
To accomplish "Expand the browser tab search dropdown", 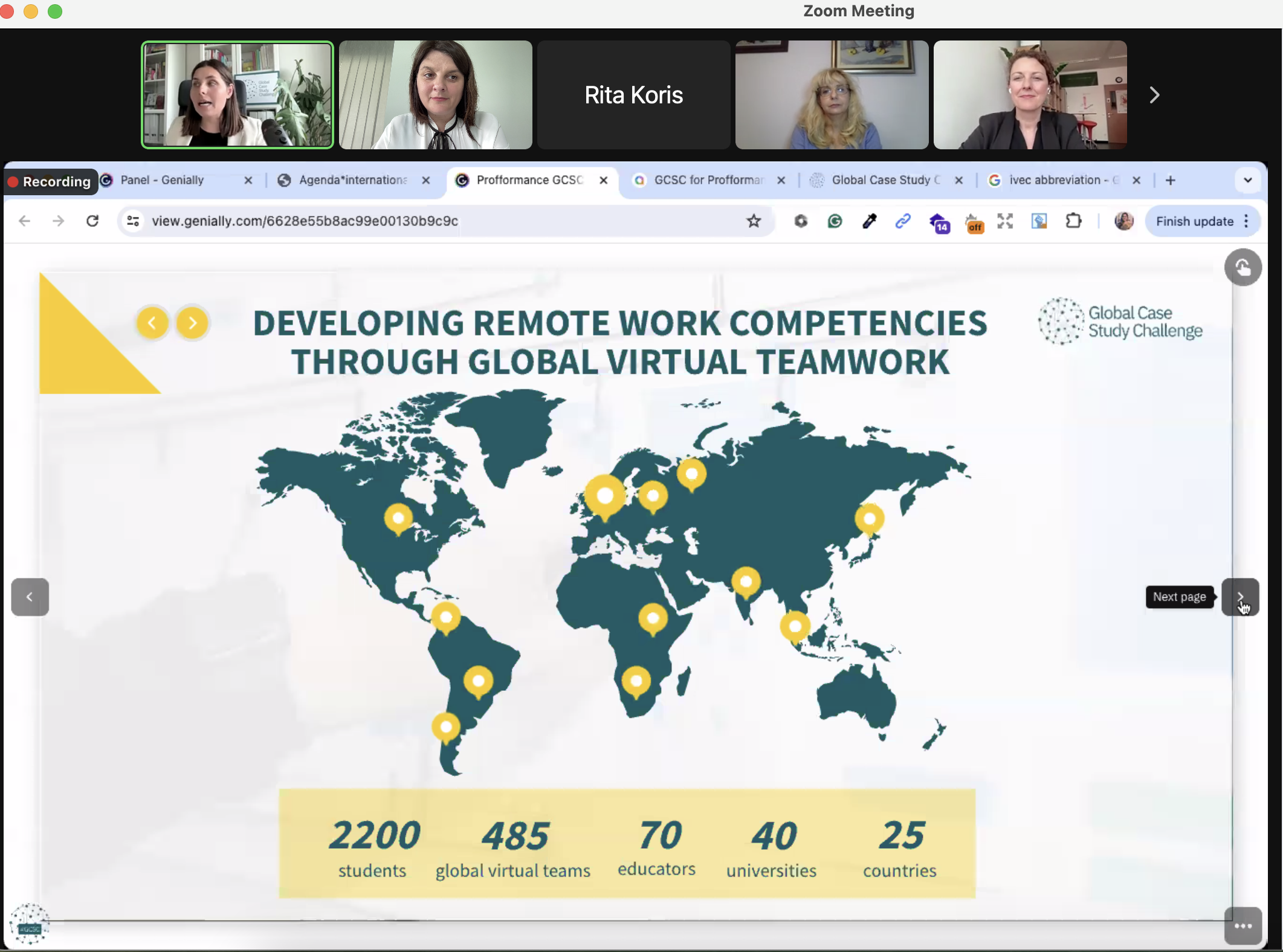I will pos(1247,180).
